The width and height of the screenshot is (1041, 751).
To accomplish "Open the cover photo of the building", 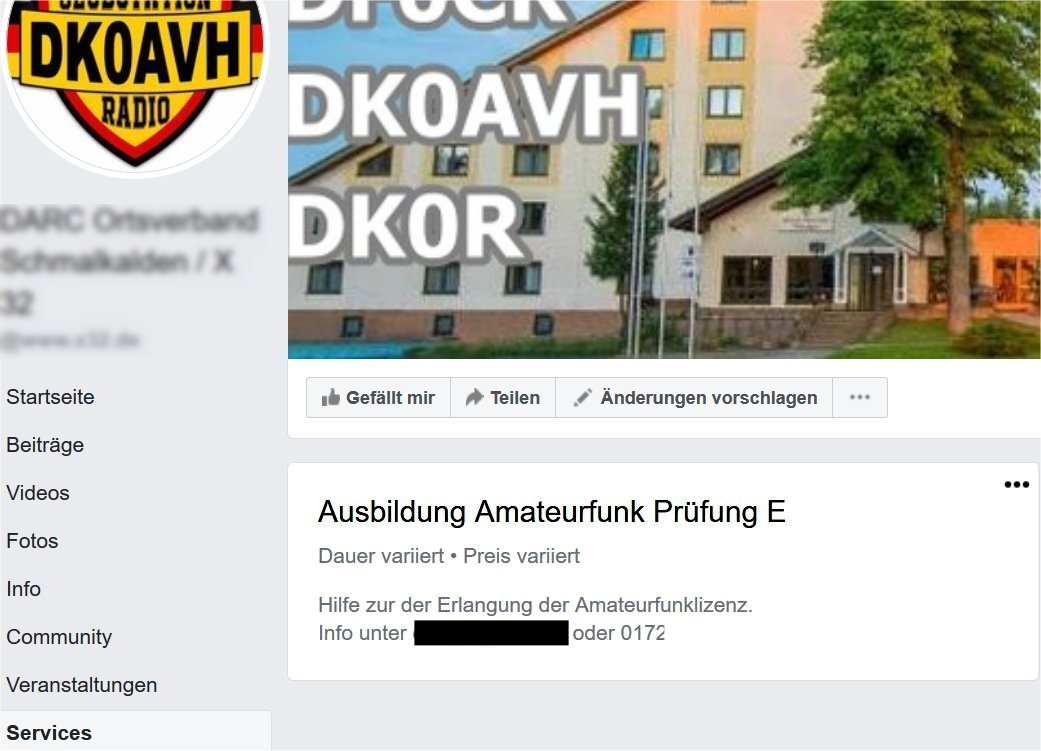I will [664, 179].
